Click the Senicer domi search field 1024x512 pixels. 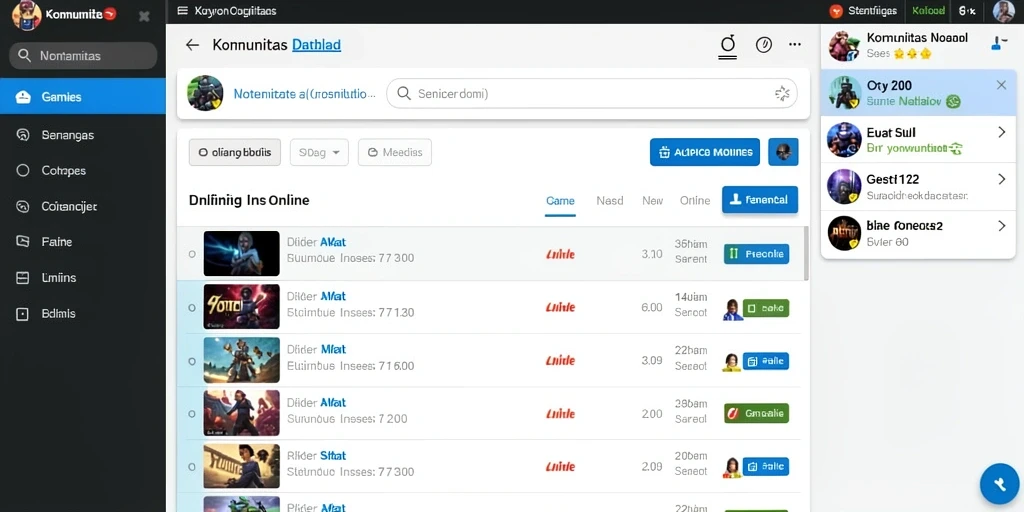592,93
